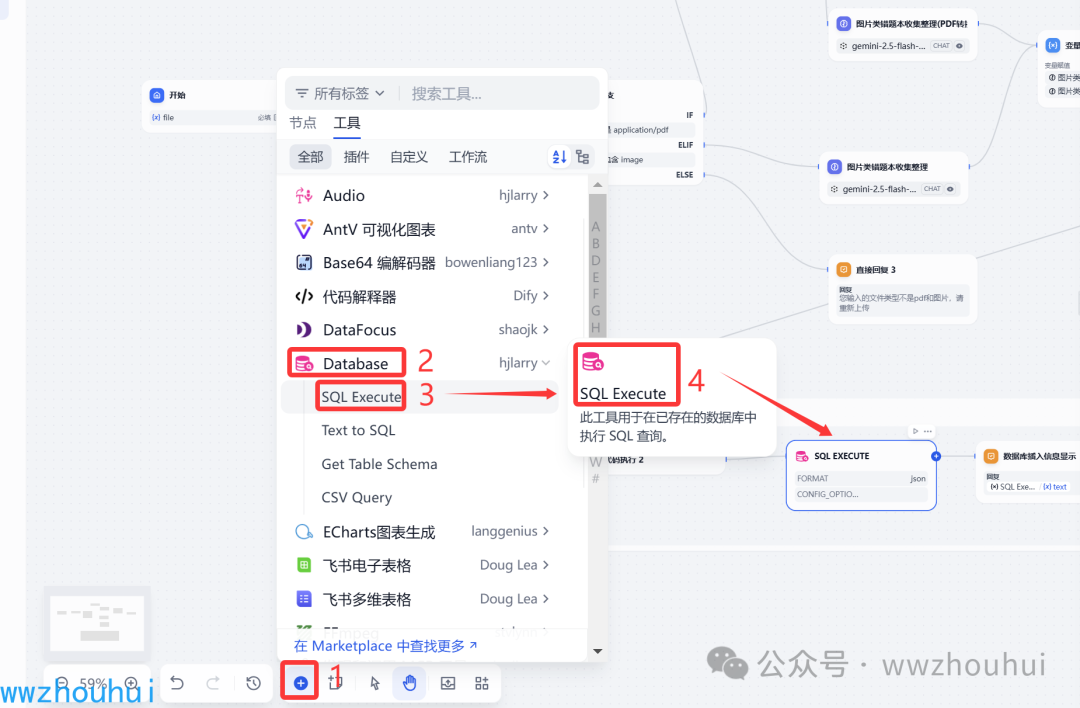Image resolution: width=1080 pixels, height=708 pixels.
Task: Choose the SQL Execute tool
Action: [419, 397]
